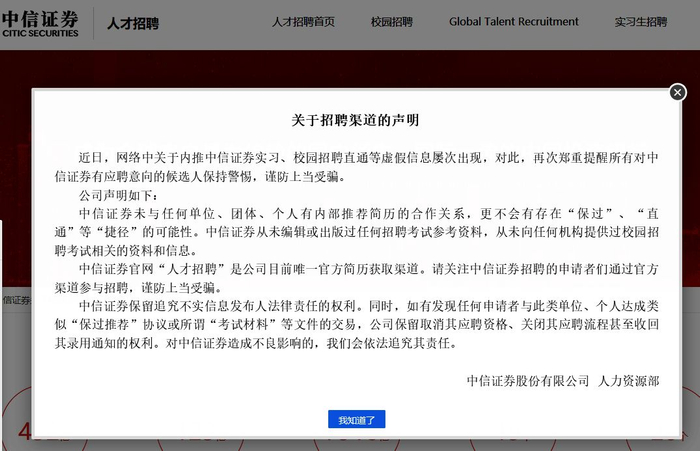
Task: Click the 人才招聘 header title
Action: point(133,23)
